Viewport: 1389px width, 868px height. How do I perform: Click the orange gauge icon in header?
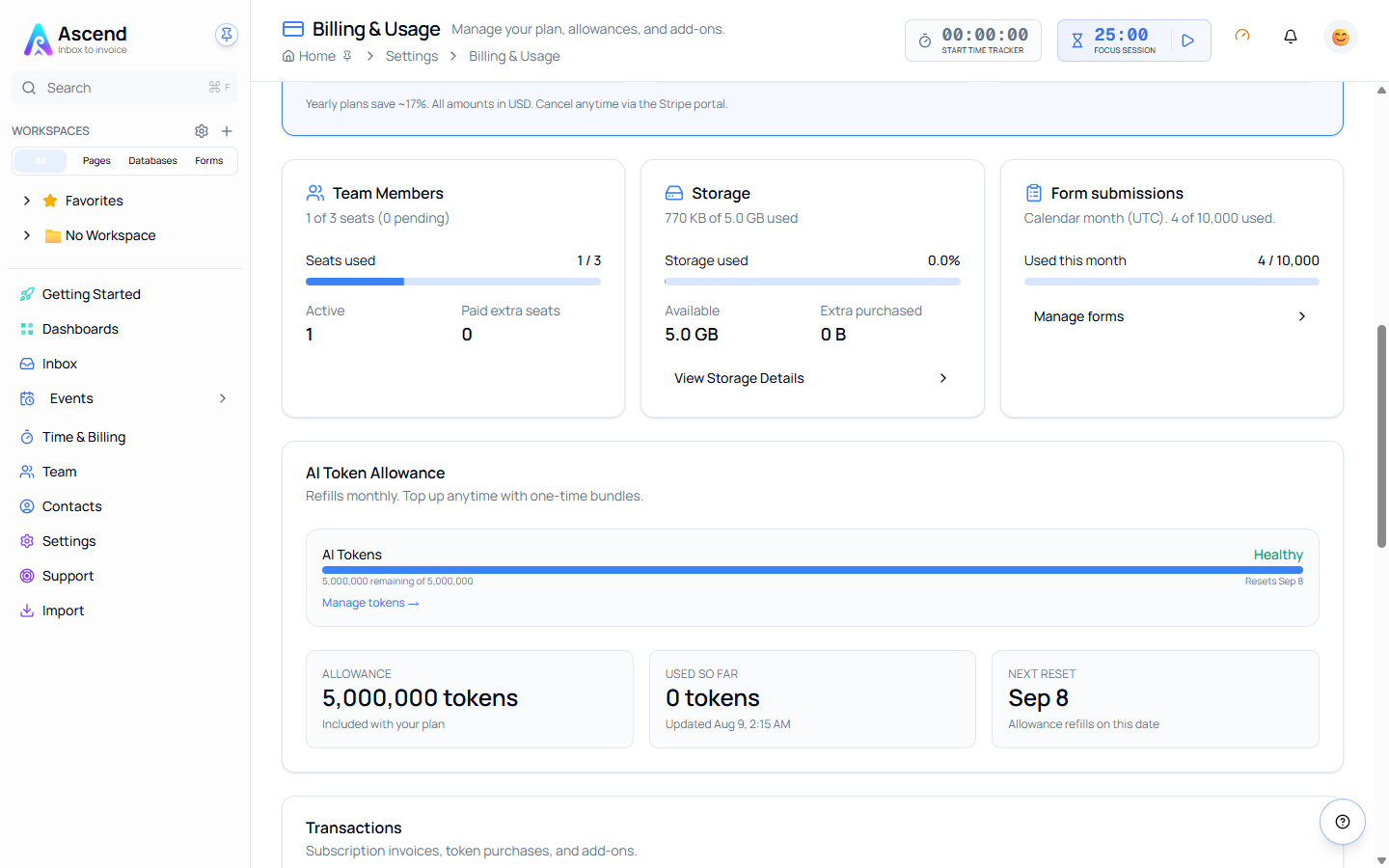click(1242, 36)
